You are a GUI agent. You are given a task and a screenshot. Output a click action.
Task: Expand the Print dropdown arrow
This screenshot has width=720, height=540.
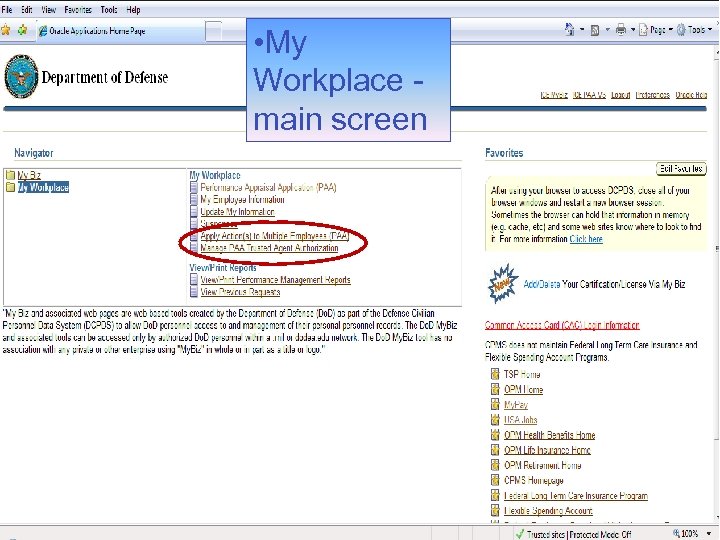(x=632, y=30)
